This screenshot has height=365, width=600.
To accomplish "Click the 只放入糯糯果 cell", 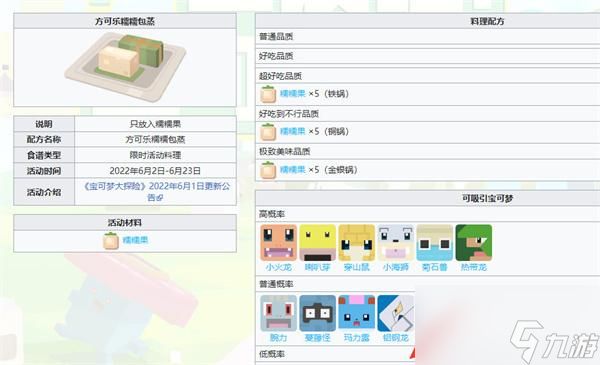I will tap(155, 124).
